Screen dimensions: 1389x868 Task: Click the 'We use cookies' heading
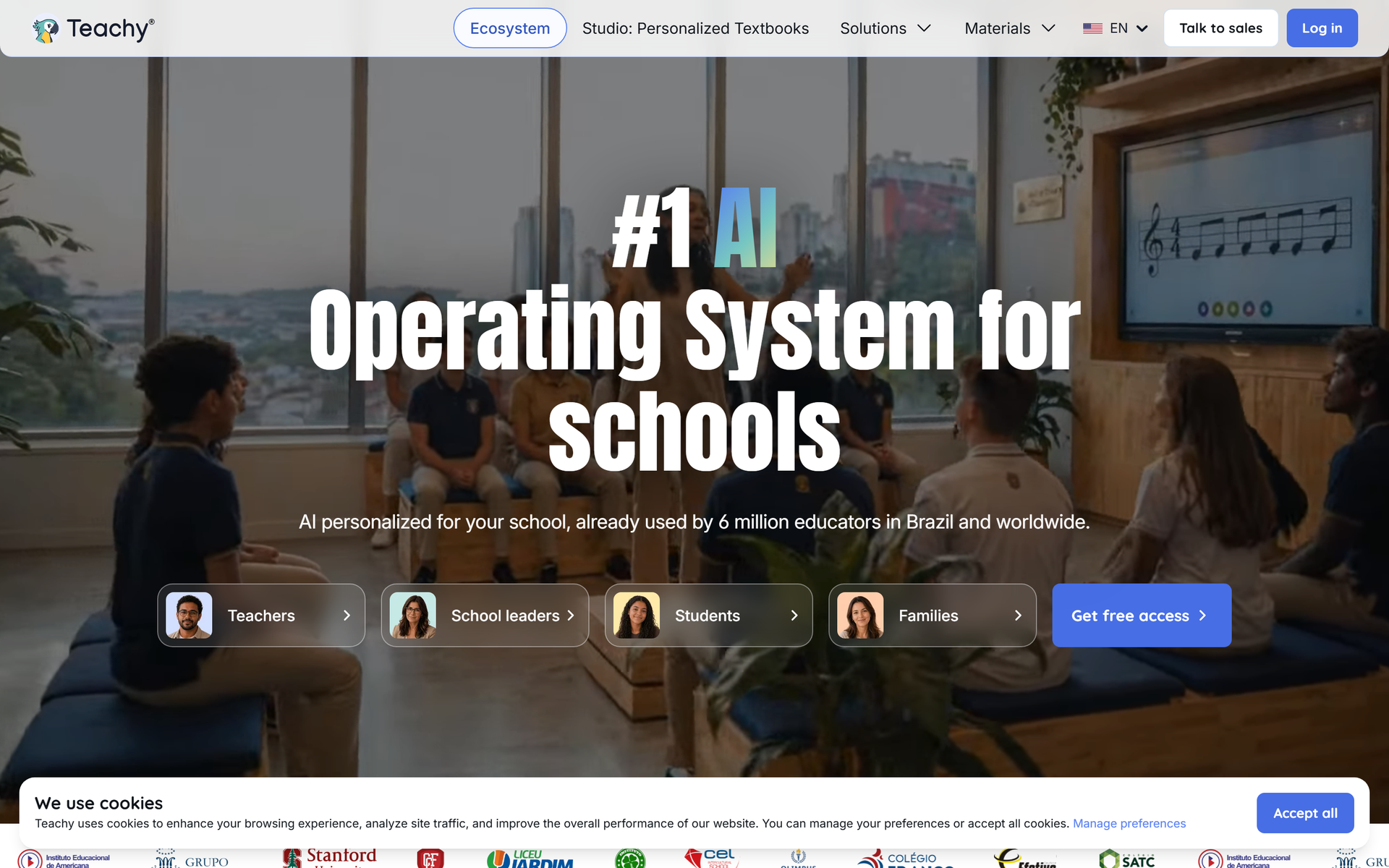98,803
